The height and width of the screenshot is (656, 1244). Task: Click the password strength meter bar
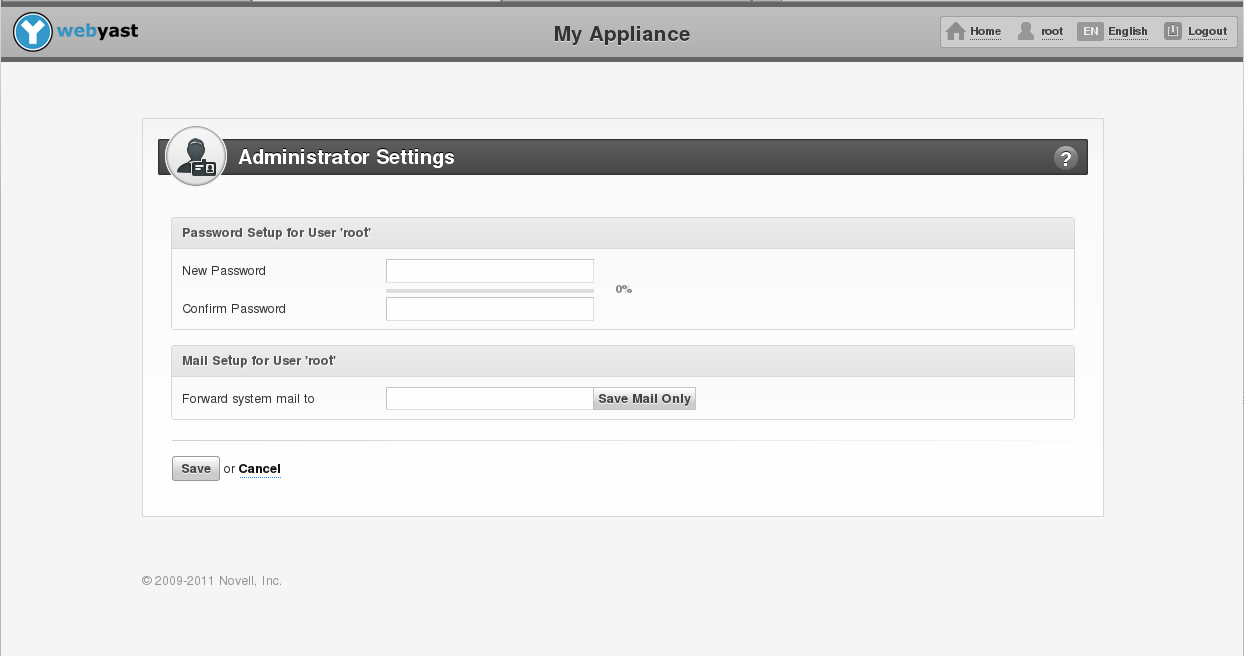[489, 291]
